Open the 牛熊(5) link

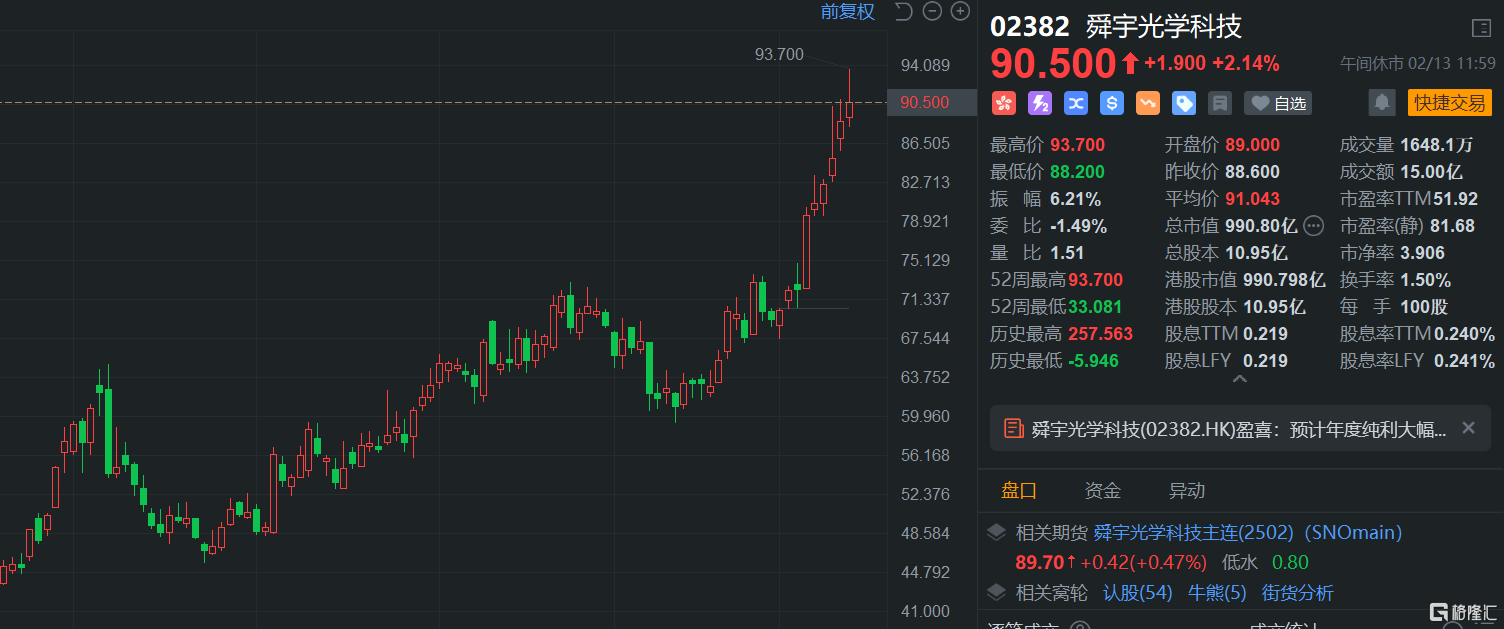[1217, 593]
